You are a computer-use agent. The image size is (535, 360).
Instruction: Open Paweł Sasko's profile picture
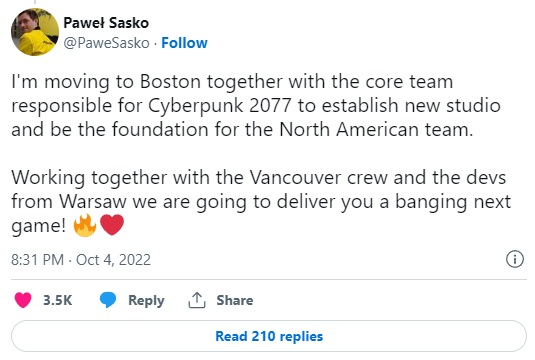coord(35,32)
